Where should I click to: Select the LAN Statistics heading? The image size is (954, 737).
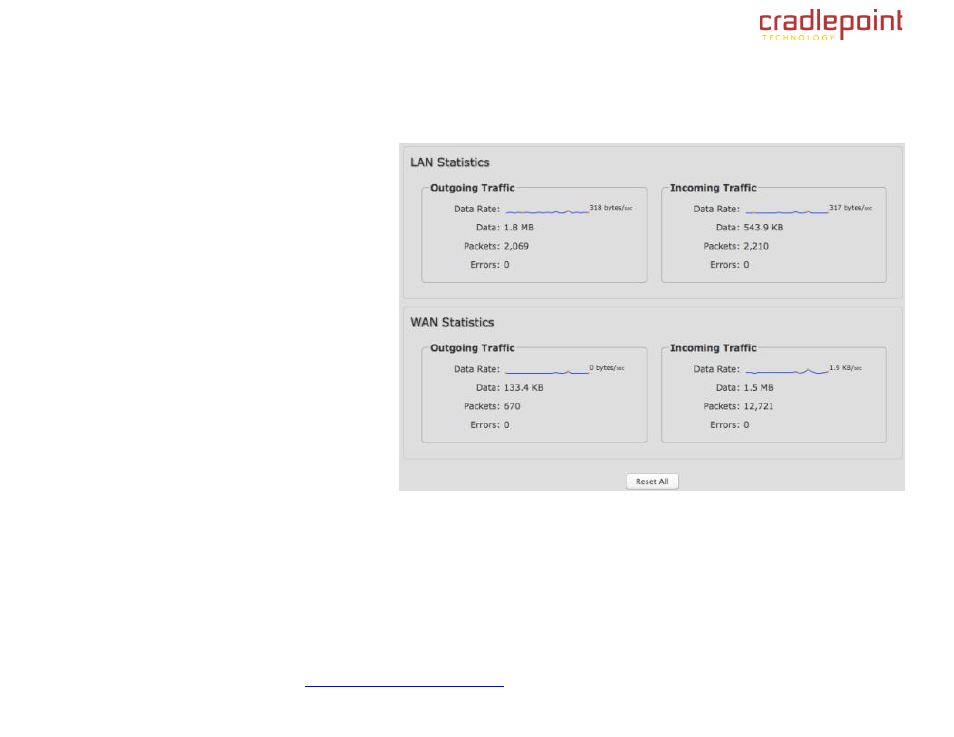pos(450,162)
